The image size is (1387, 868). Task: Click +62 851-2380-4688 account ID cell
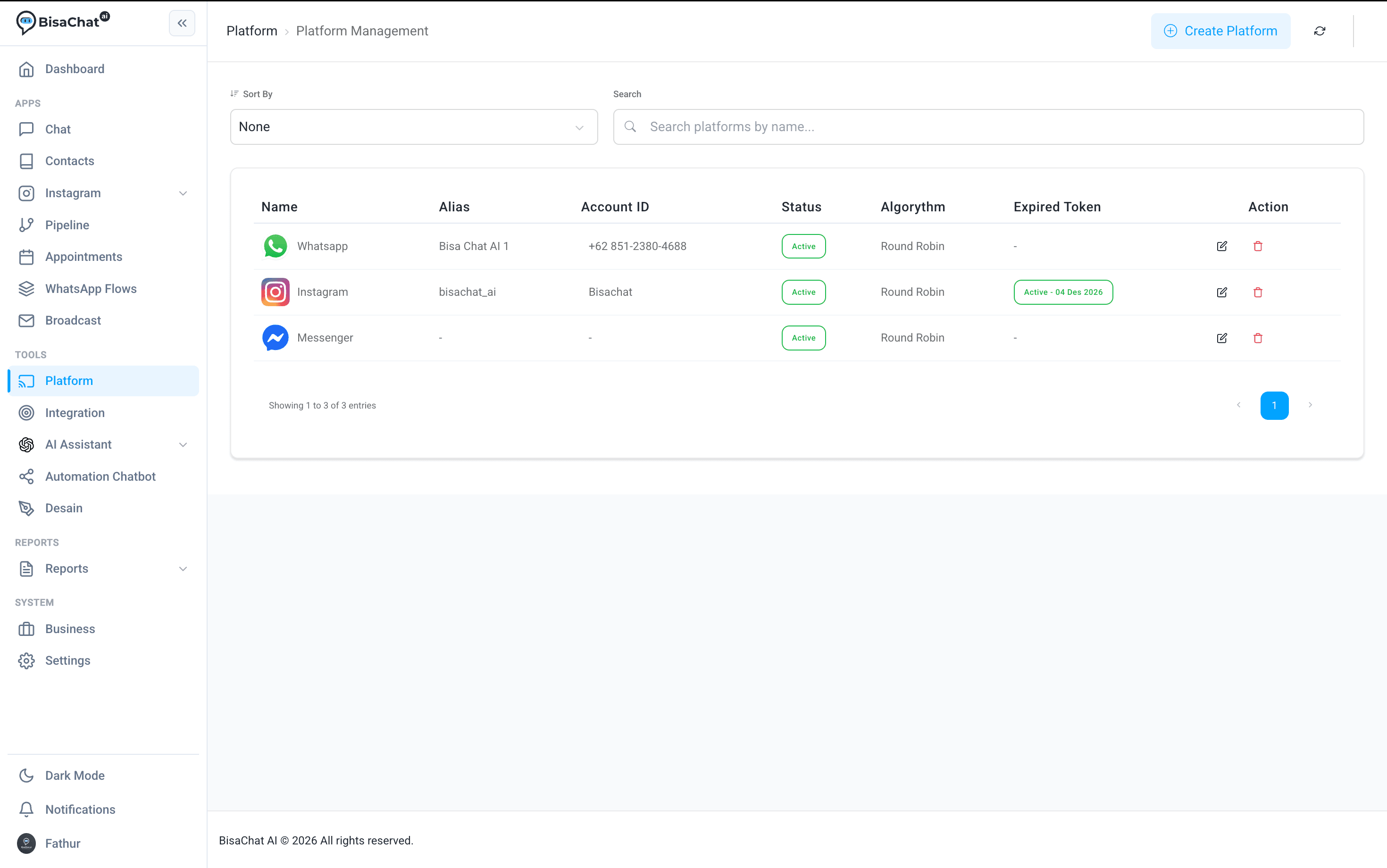[x=637, y=246]
